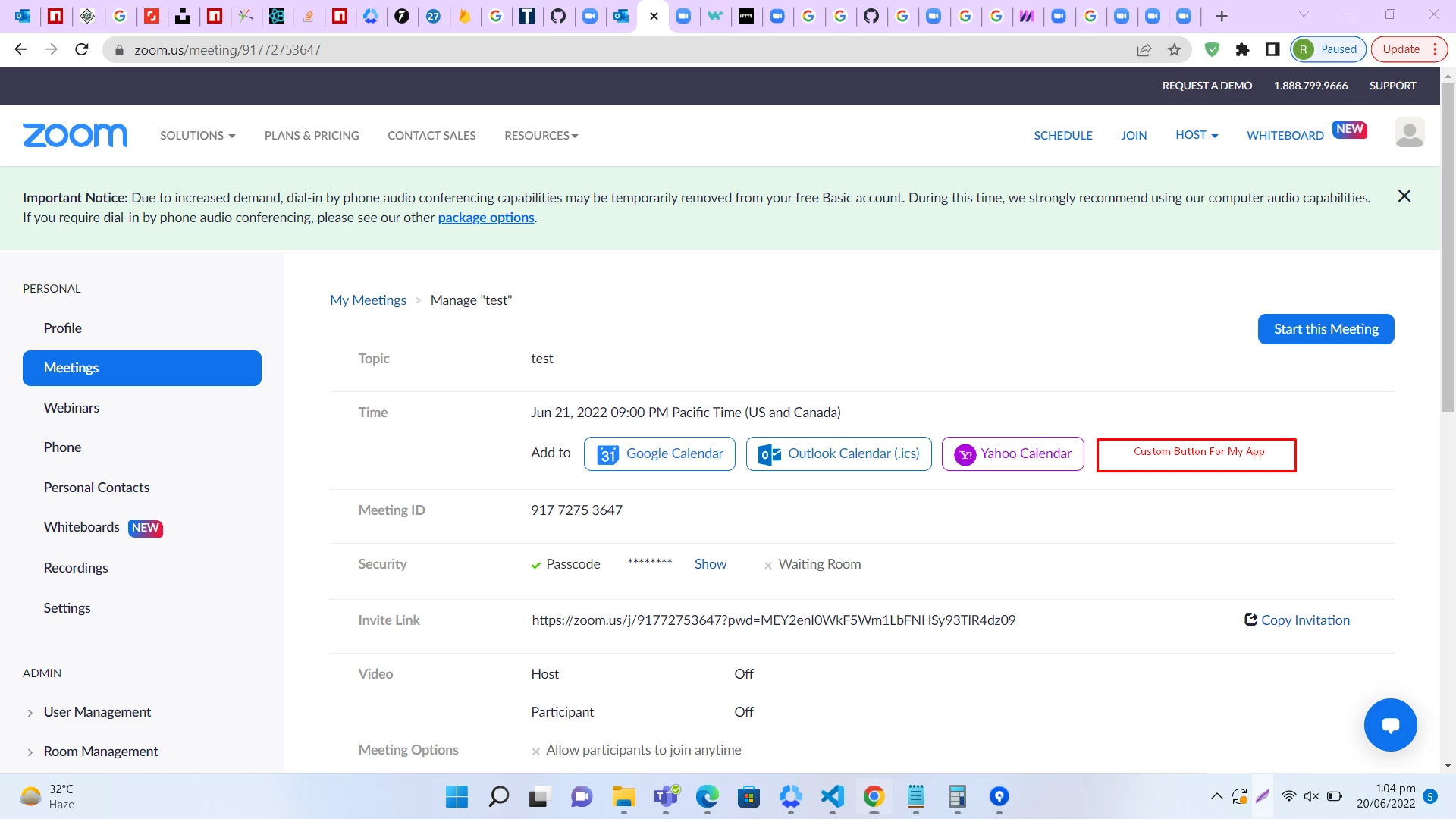Viewport: 1456px width, 819px height.
Task: Click the Zoom logo
Action: (x=75, y=135)
